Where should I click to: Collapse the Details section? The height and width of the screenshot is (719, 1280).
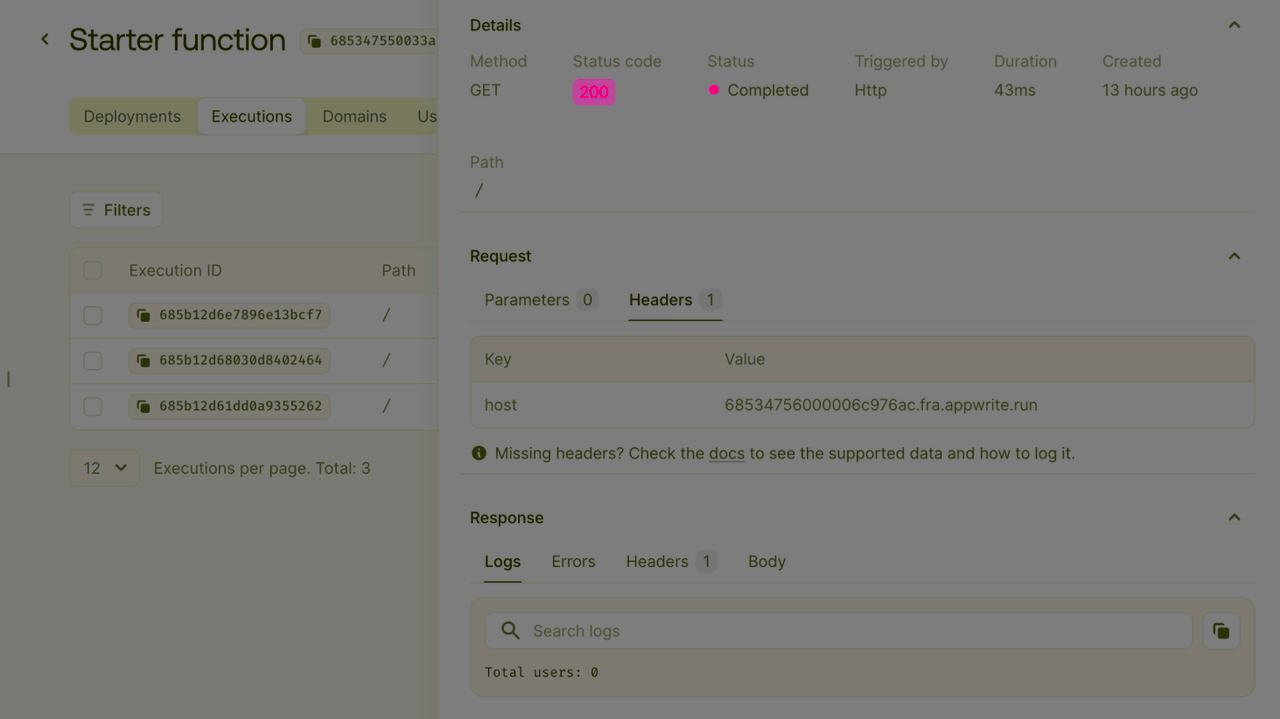1233,24
